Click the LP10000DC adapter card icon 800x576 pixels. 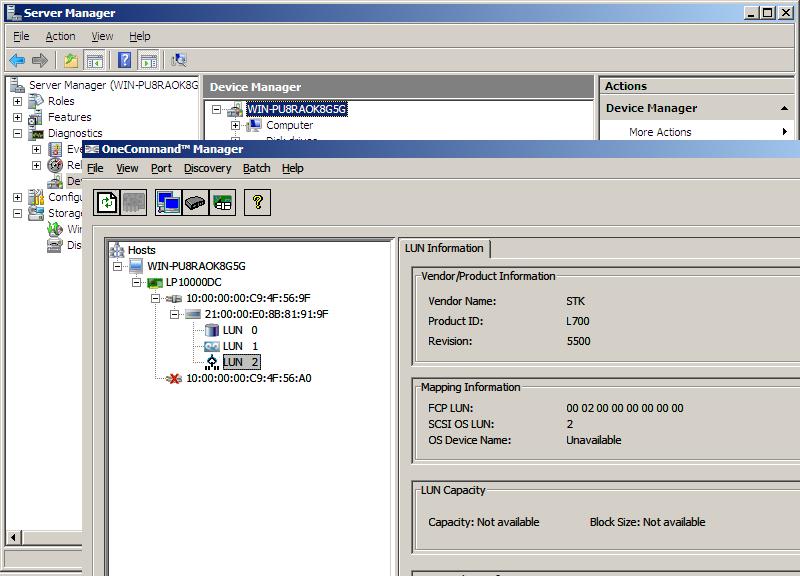(155, 282)
